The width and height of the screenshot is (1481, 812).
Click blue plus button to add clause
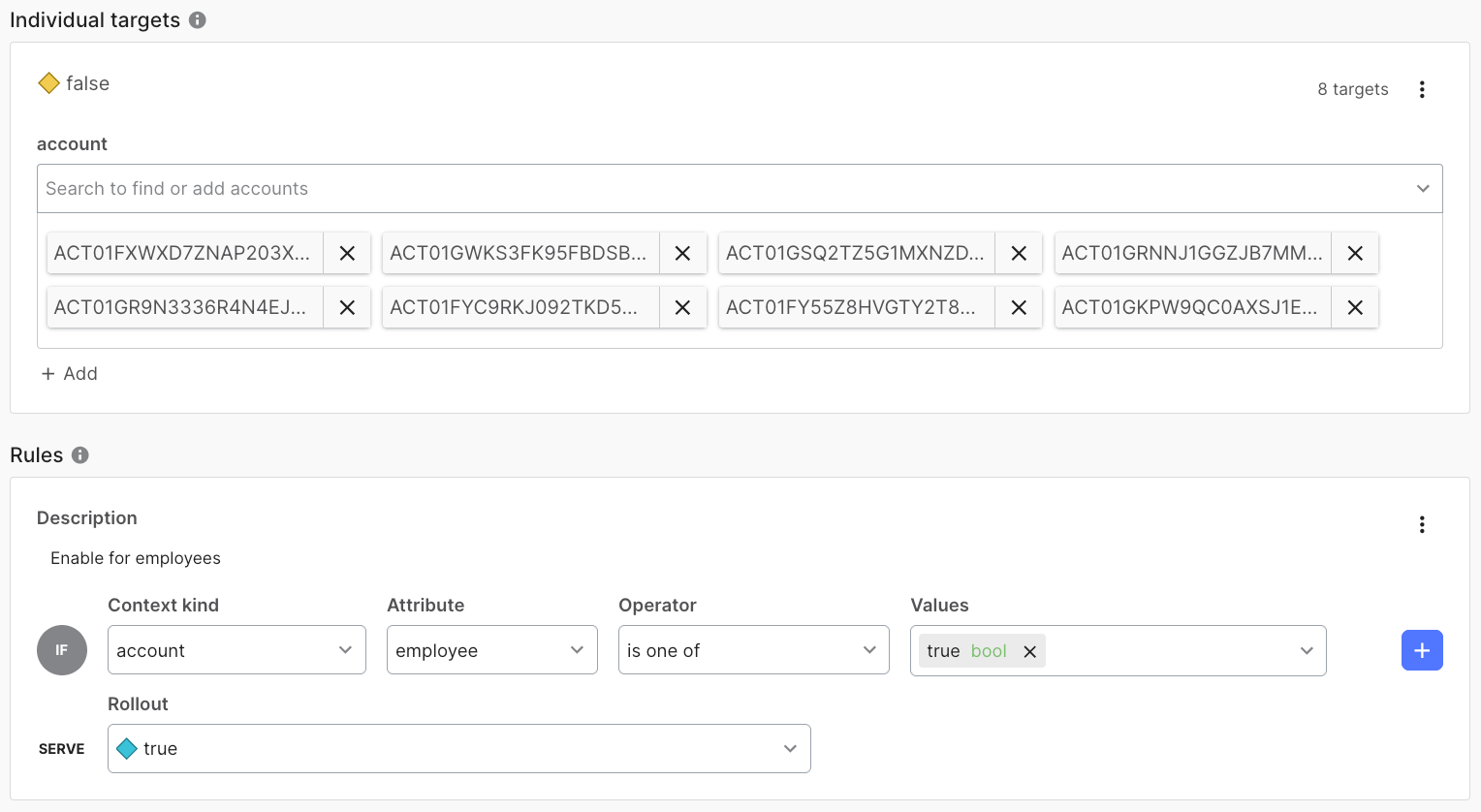(x=1422, y=650)
